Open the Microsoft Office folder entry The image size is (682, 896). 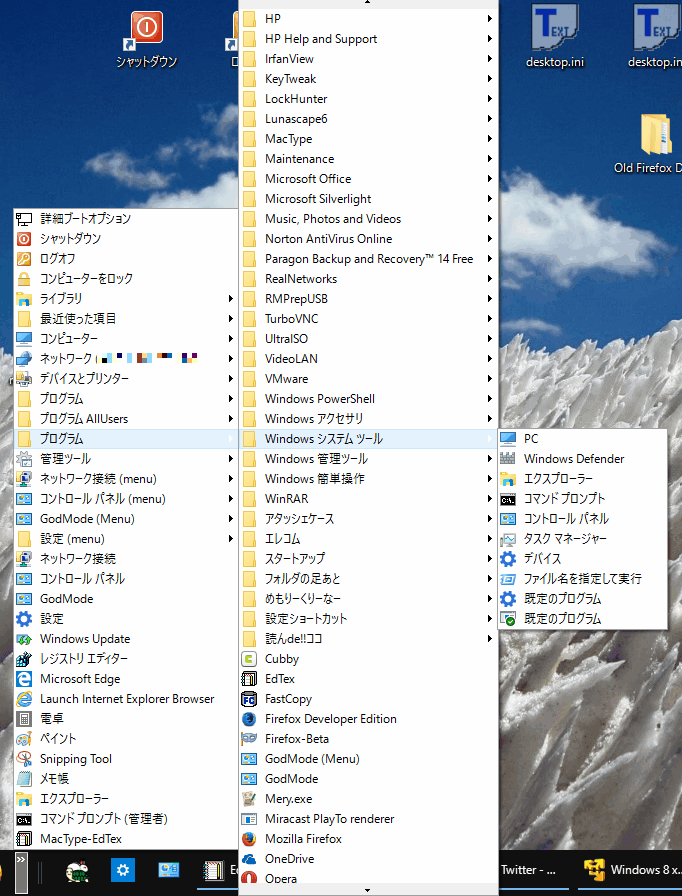point(368,179)
